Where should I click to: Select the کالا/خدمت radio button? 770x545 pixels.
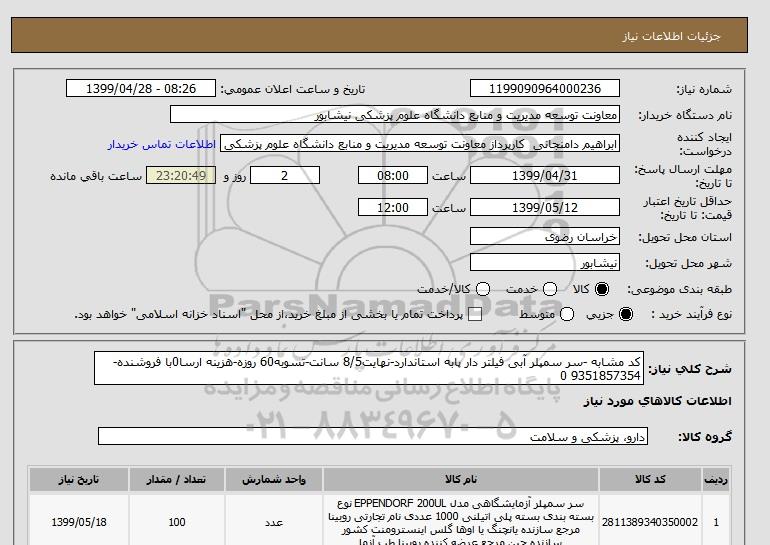coord(483,289)
